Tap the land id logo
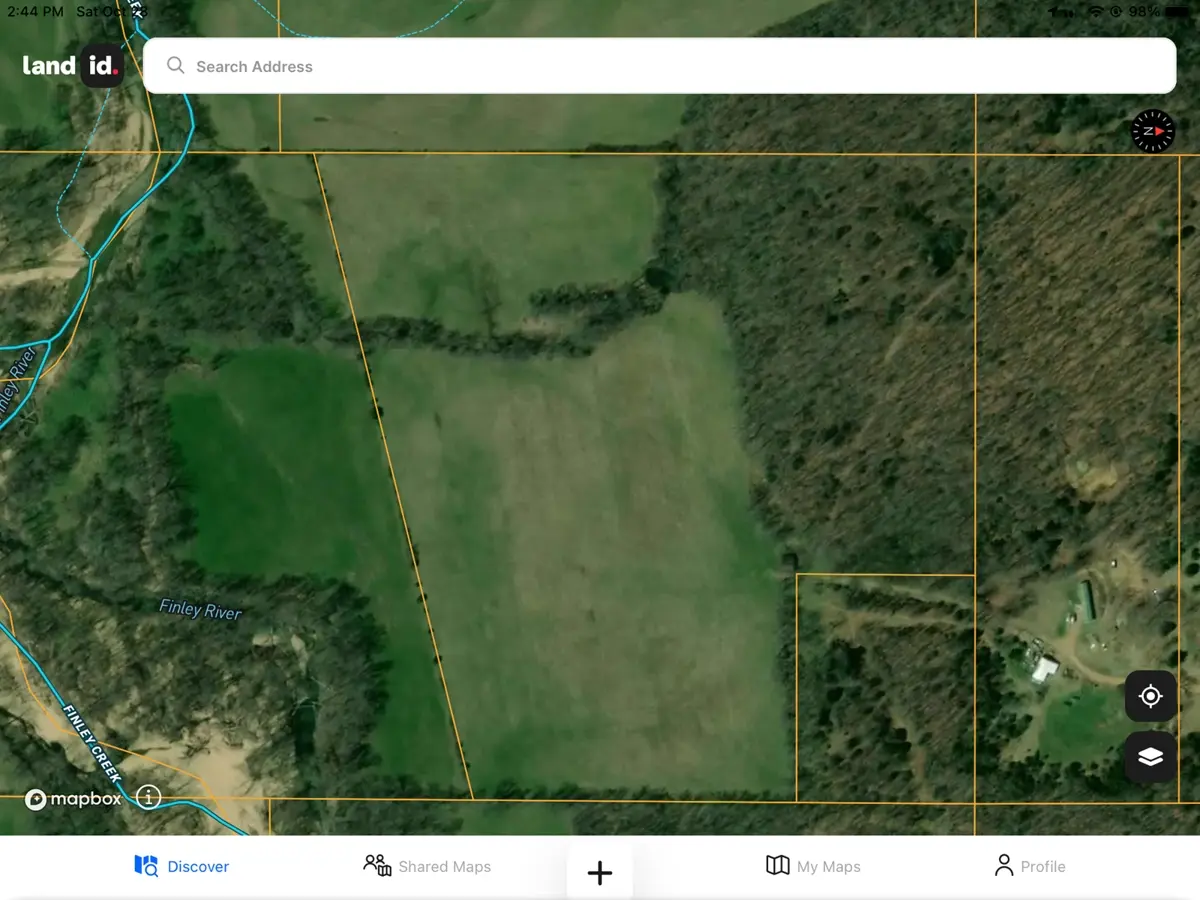Image resolution: width=1200 pixels, height=900 pixels. [x=73, y=66]
